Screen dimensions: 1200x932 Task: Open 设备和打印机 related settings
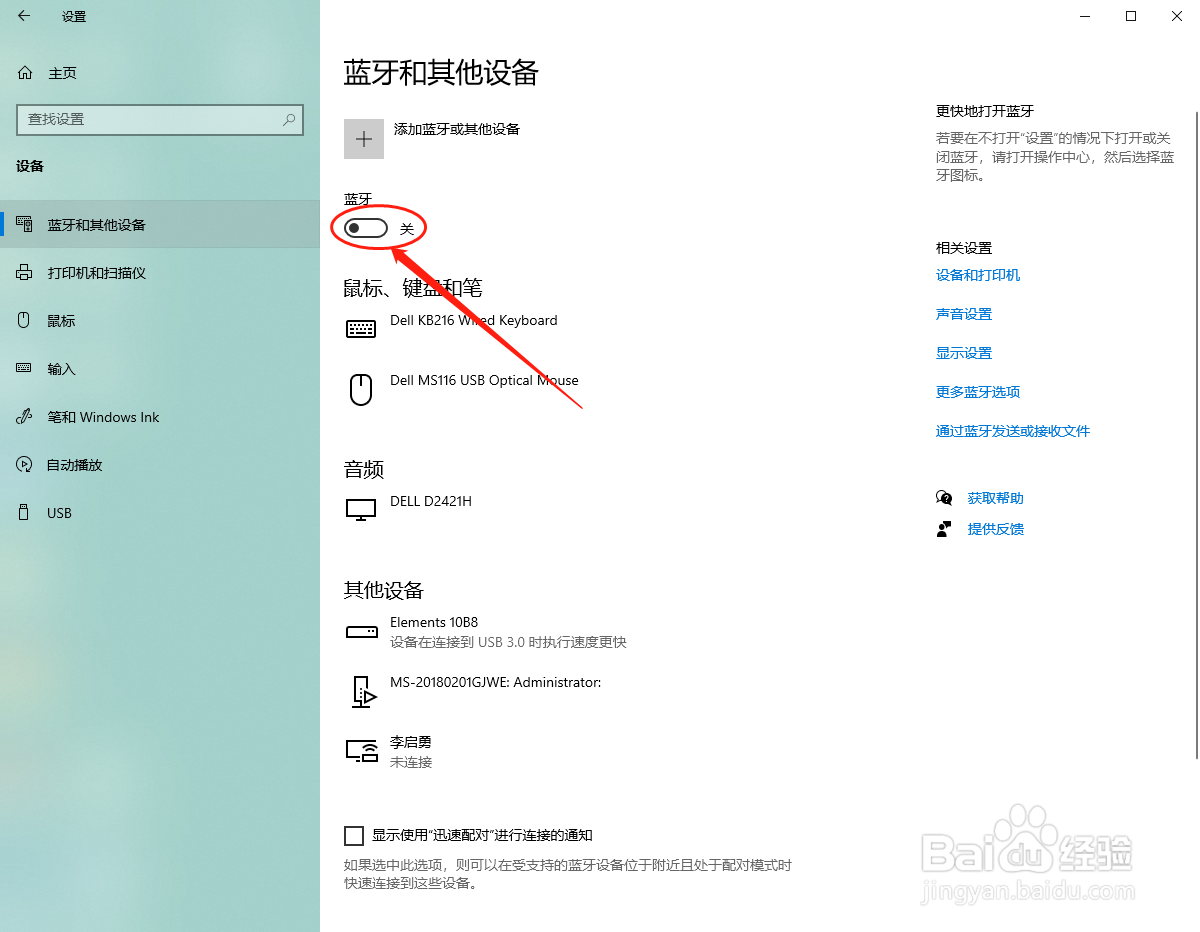click(x=978, y=275)
